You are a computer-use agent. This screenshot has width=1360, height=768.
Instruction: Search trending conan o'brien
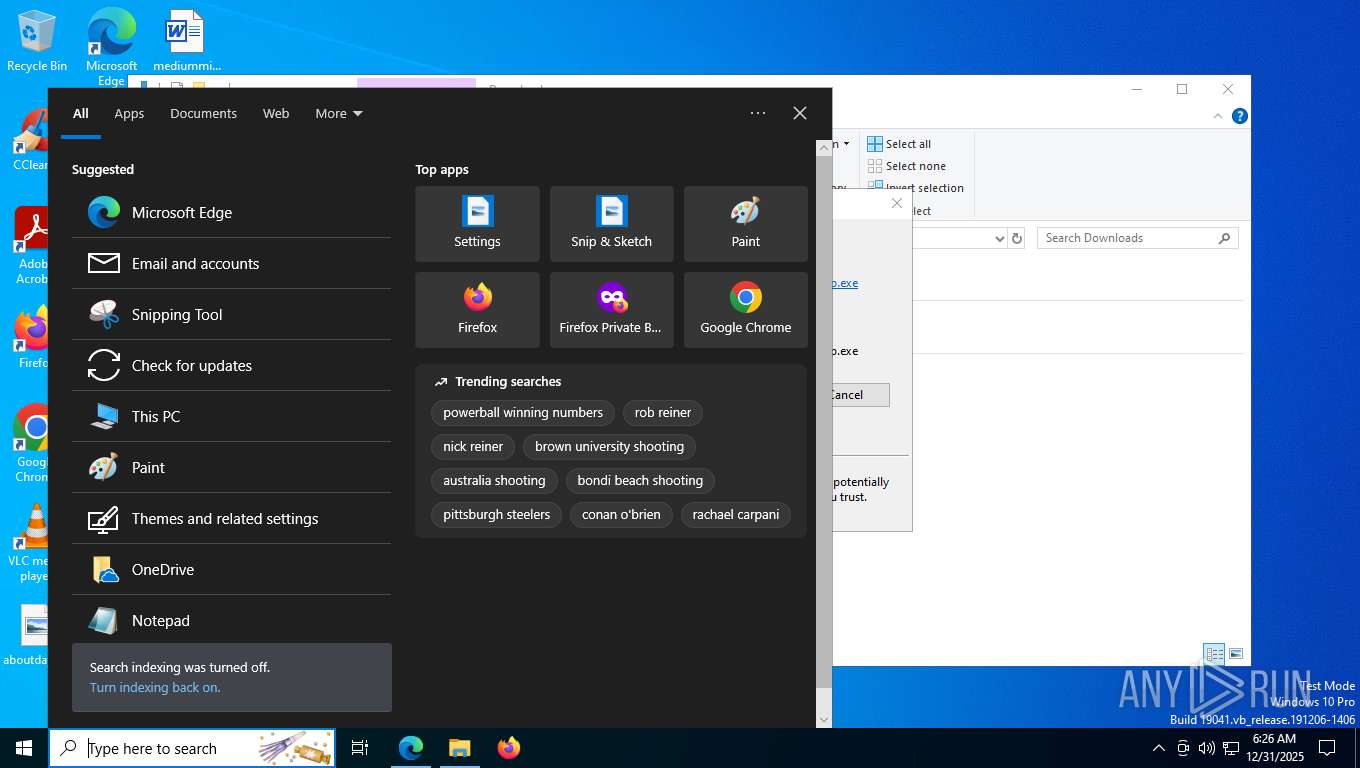tap(621, 514)
